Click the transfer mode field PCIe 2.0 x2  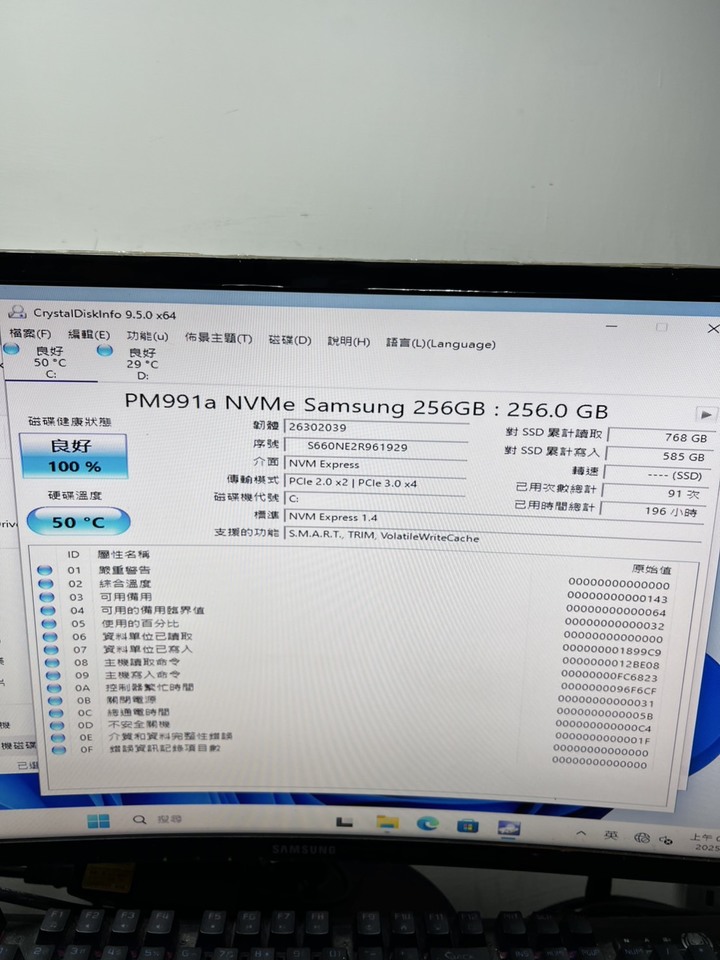coord(374,482)
